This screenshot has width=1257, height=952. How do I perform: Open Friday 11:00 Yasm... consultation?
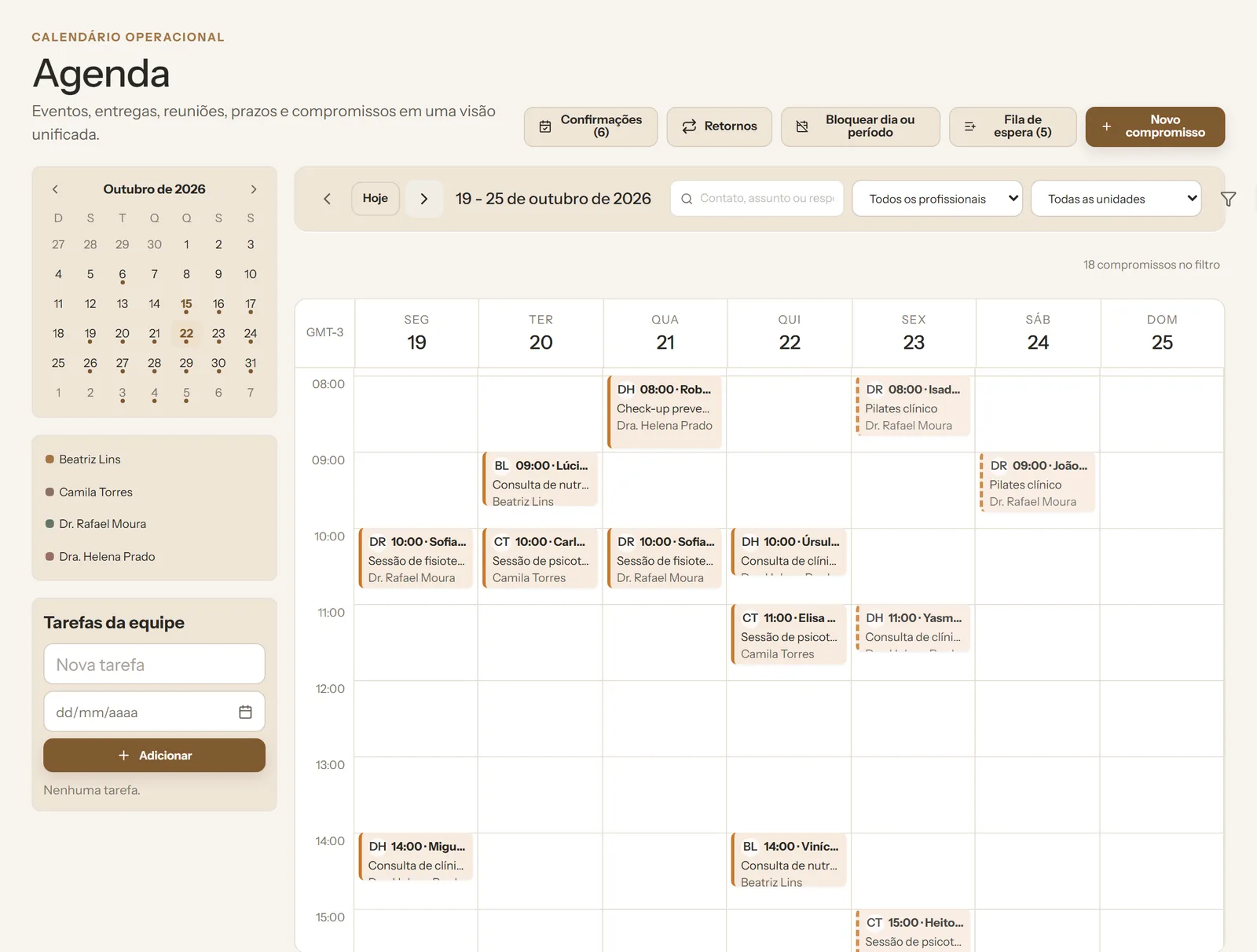coord(913,628)
